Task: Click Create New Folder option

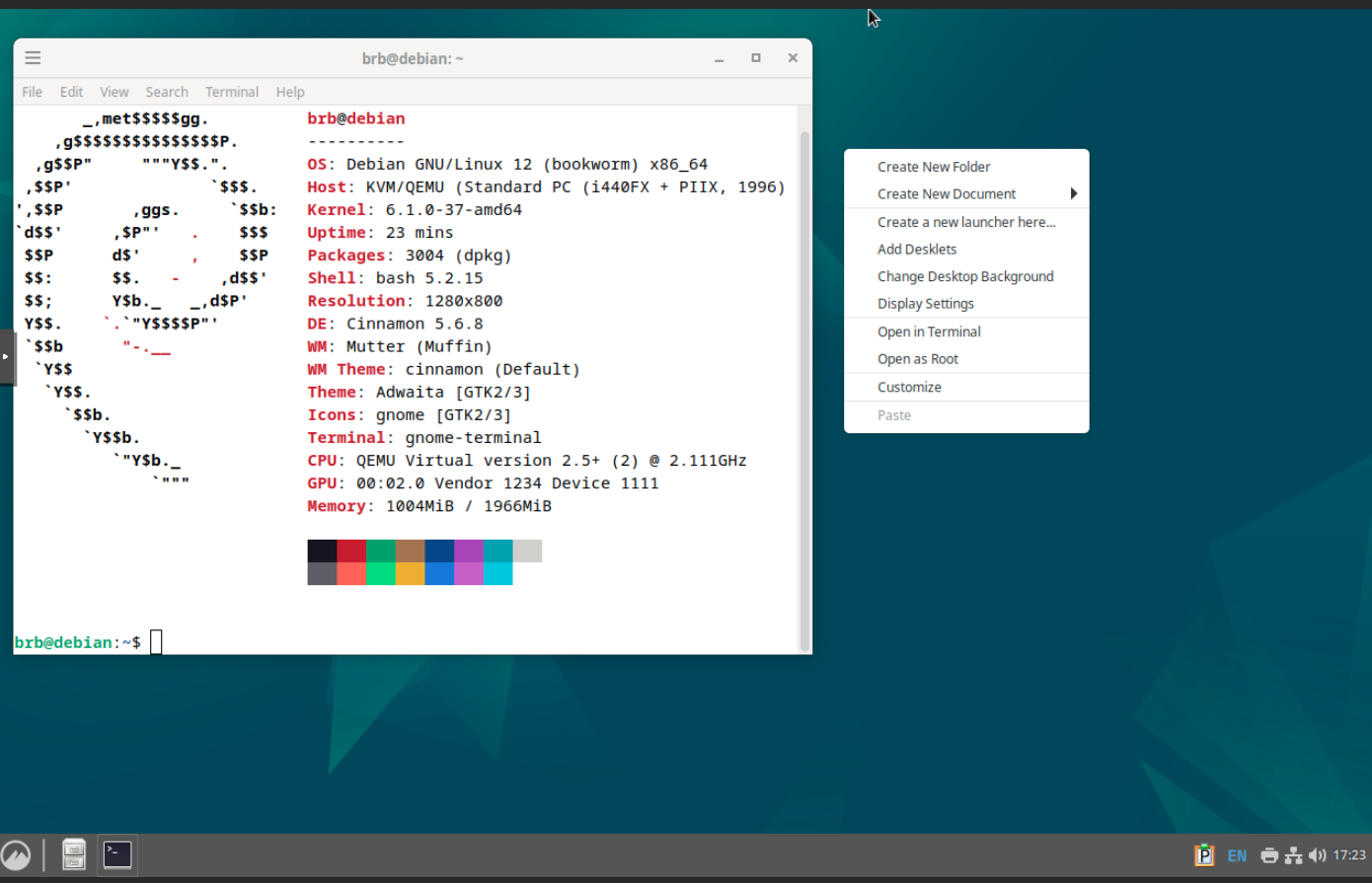Action: coord(934,167)
